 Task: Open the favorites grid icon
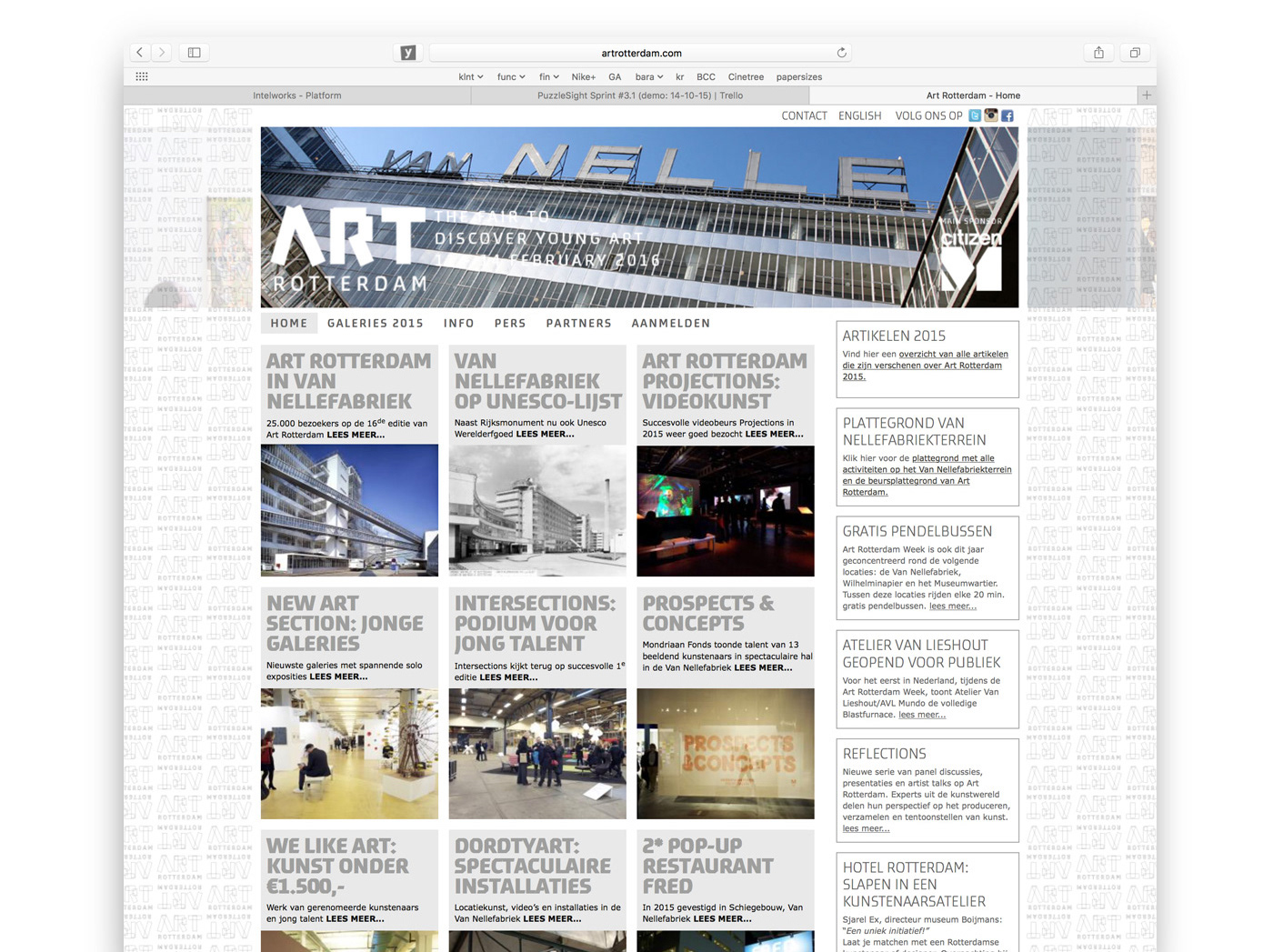click(x=142, y=76)
